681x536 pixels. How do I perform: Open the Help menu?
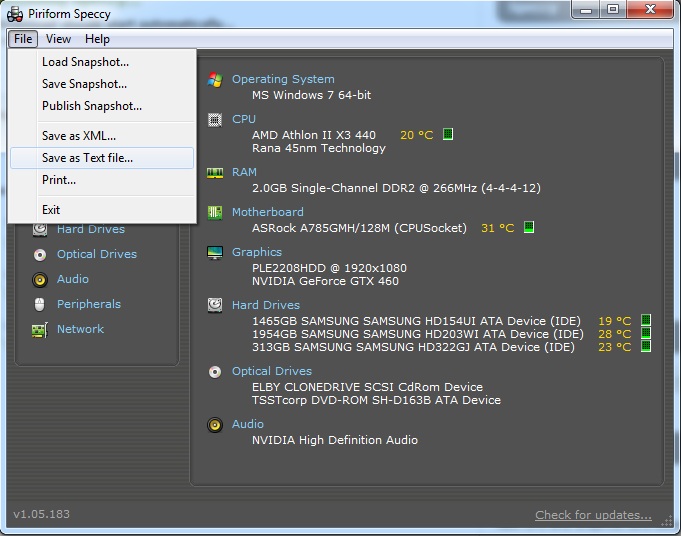pos(97,39)
